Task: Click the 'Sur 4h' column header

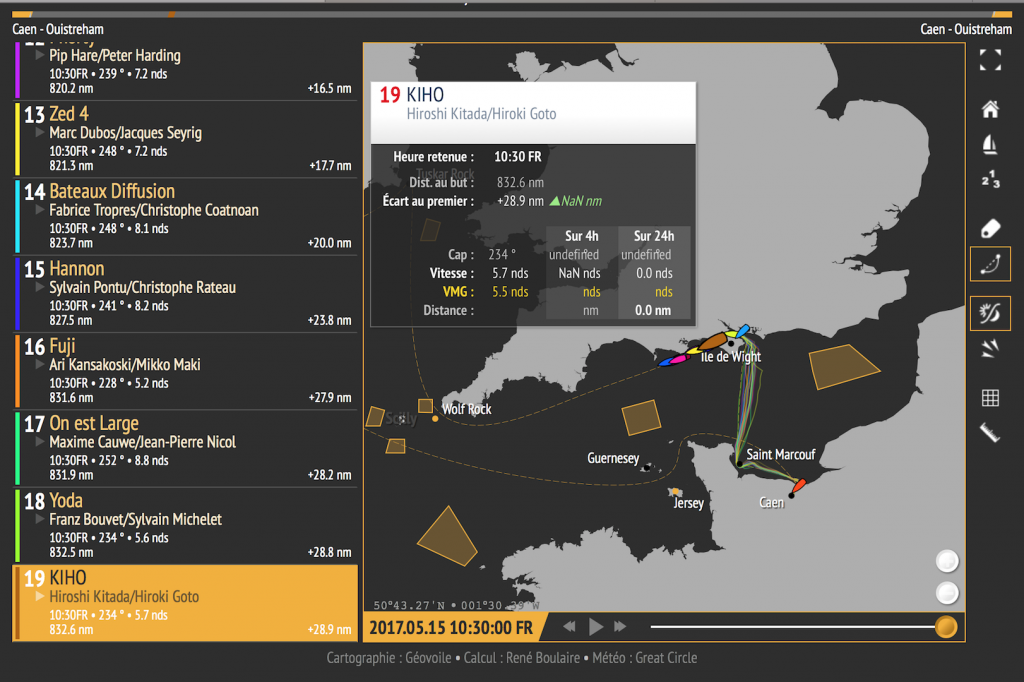Action: (x=581, y=236)
